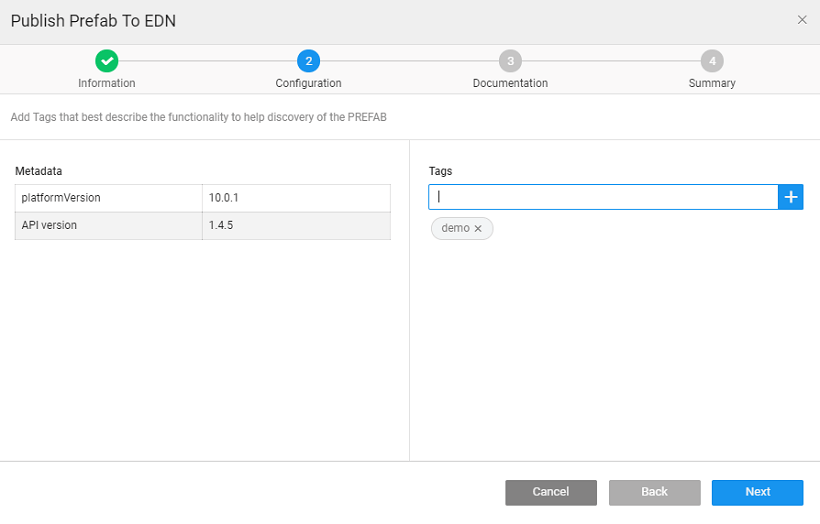Click the green checkmark Information step icon
820x524 pixels.
[x=107, y=61]
